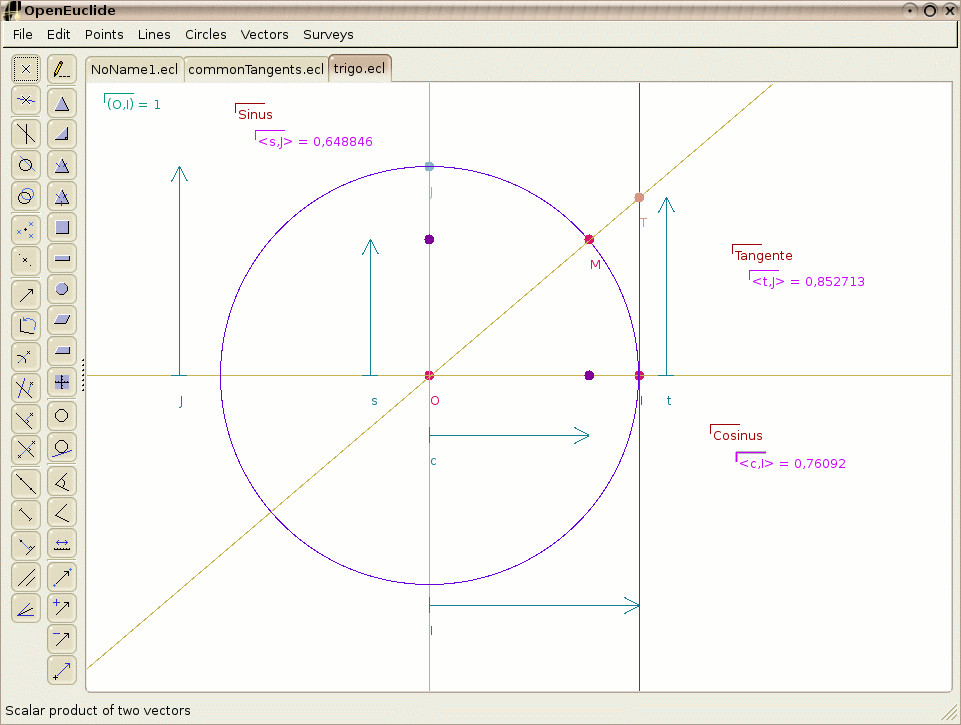Select the vector from two points tool

(62, 576)
